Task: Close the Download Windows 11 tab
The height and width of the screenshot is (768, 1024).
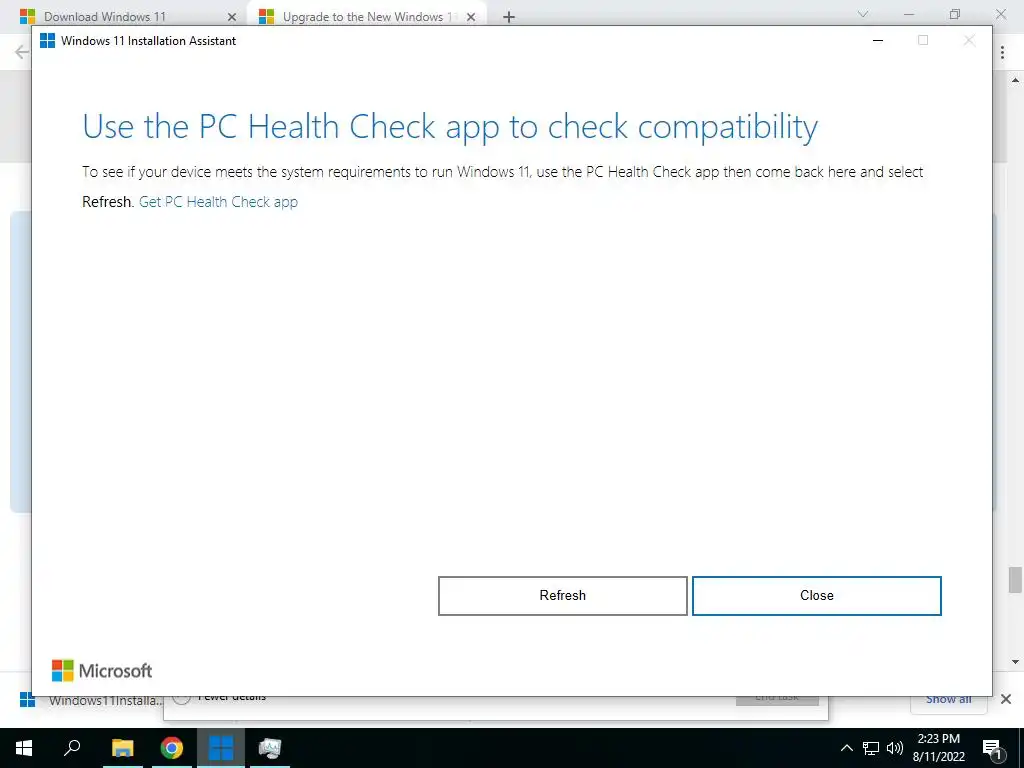Action: (x=232, y=17)
